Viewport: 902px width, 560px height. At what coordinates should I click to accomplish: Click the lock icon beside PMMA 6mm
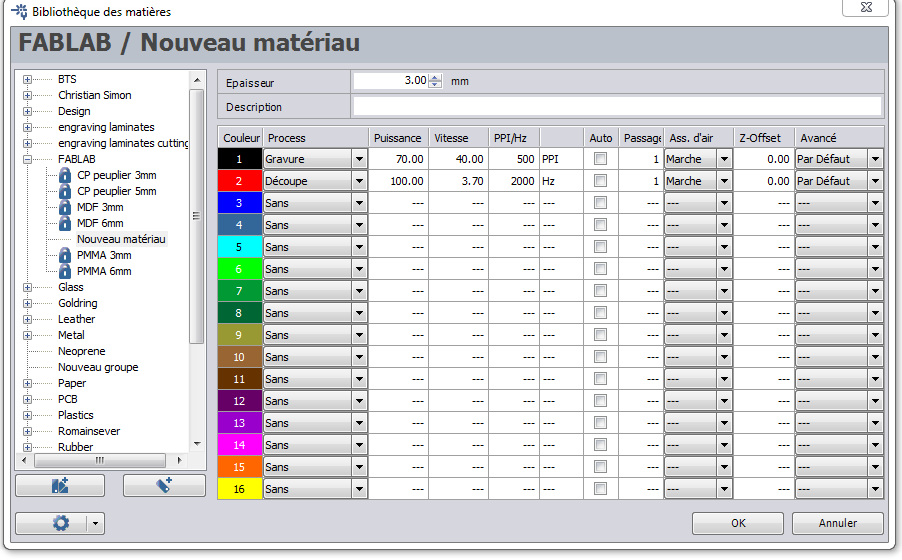pyautogui.click(x=65, y=271)
